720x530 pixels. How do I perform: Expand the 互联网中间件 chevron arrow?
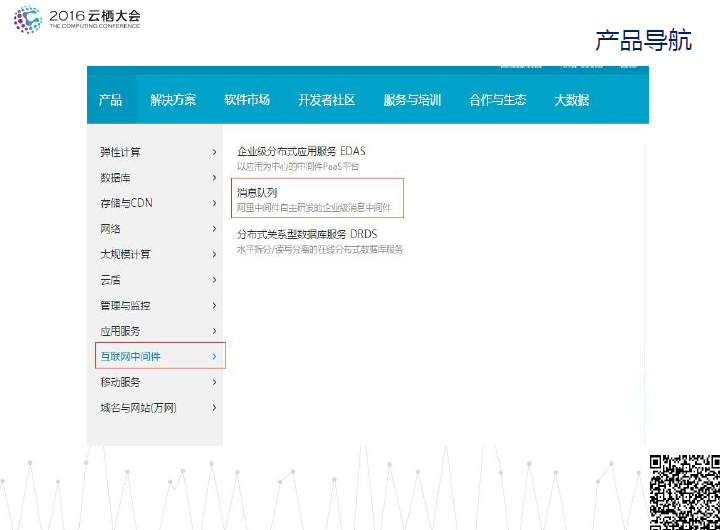pyautogui.click(x=214, y=356)
